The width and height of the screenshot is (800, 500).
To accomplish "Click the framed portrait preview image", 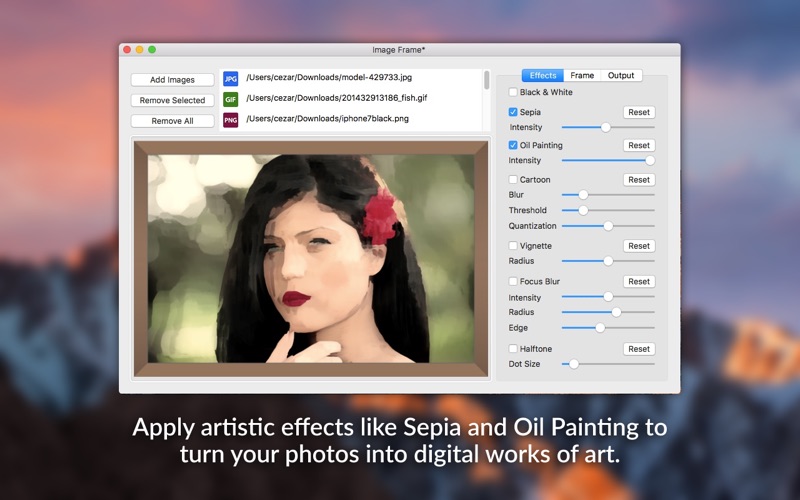I will point(311,258).
